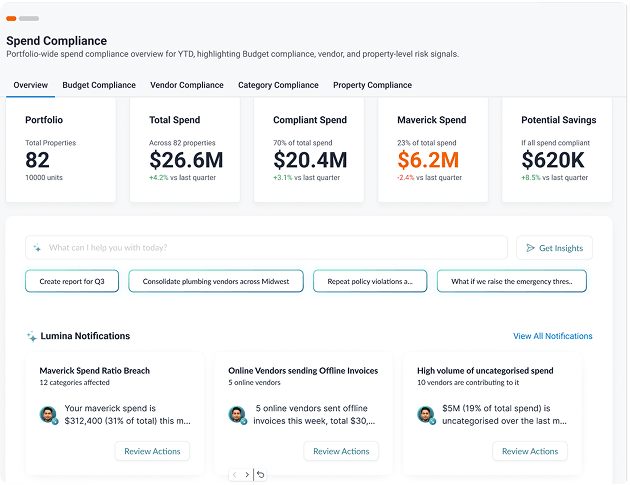
Task: Click the Lumina Notifications sparkle icon
Action: pyautogui.click(x=31, y=336)
